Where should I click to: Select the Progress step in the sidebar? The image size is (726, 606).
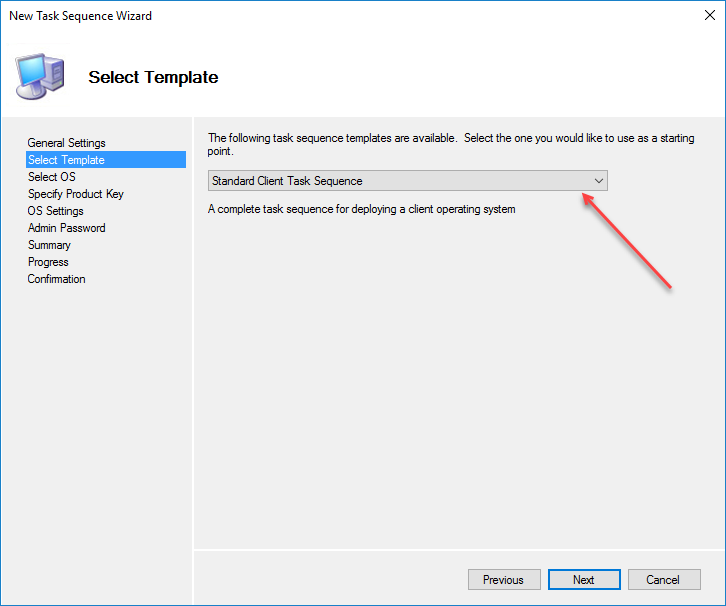[x=48, y=262]
